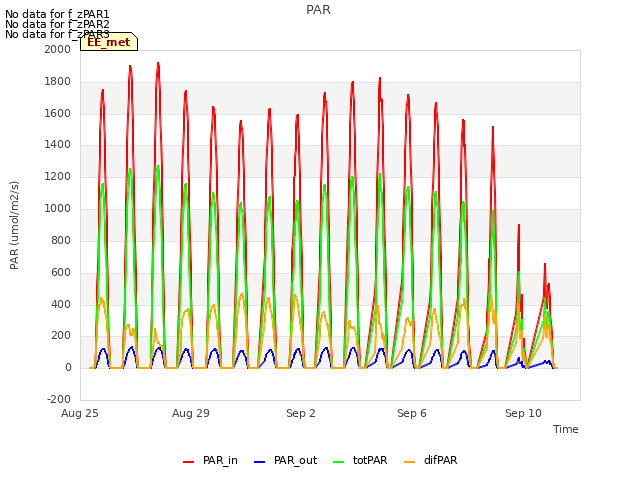This screenshot has width=640, height=480.
Task: Click the No data for f_zPAR2 message
Action: coord(57,24)
